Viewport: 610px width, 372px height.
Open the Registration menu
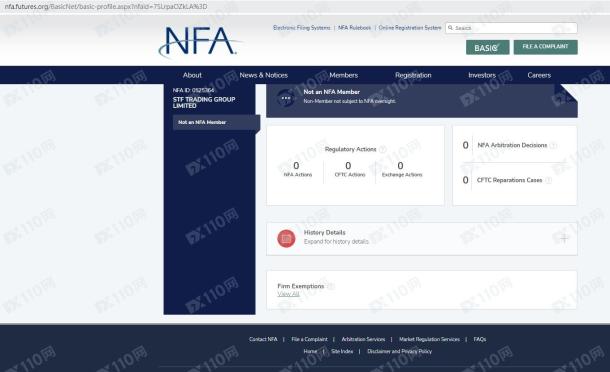(413, 75)
